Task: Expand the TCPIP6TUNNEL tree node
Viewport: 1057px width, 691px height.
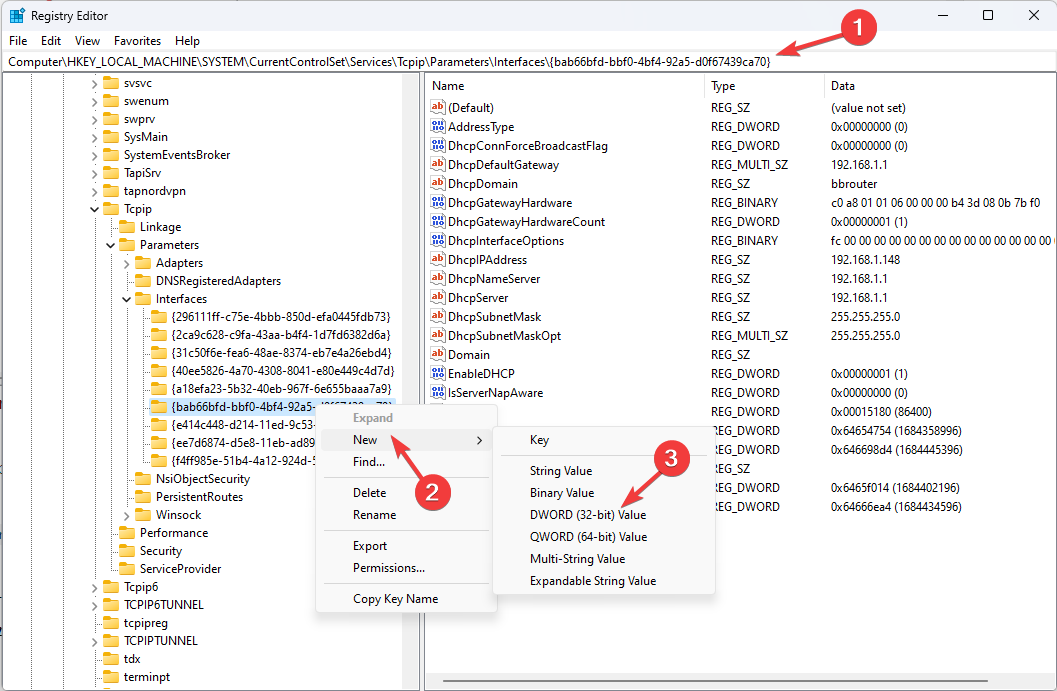Action: (x=94, y=605)
